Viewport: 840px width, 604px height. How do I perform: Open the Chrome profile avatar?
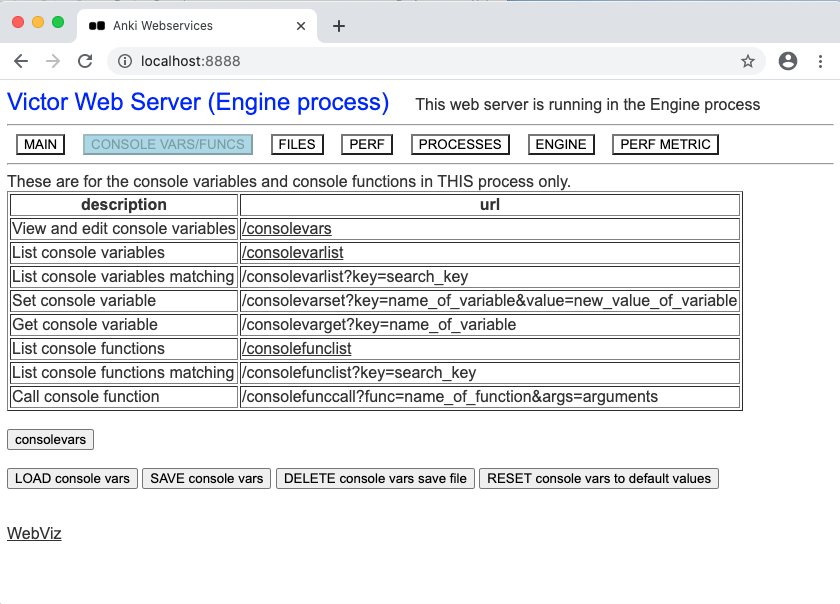pyautogui.click(x=787, y=61)
